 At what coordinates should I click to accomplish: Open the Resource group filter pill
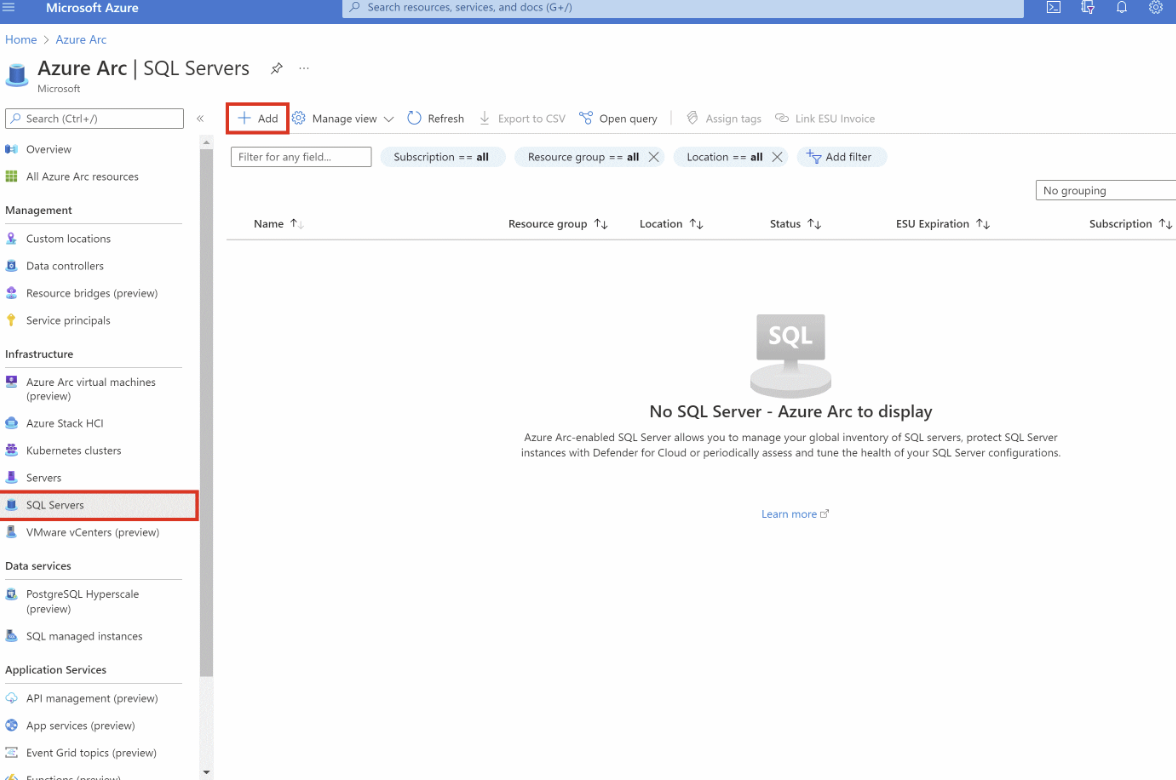coord(582,157)
